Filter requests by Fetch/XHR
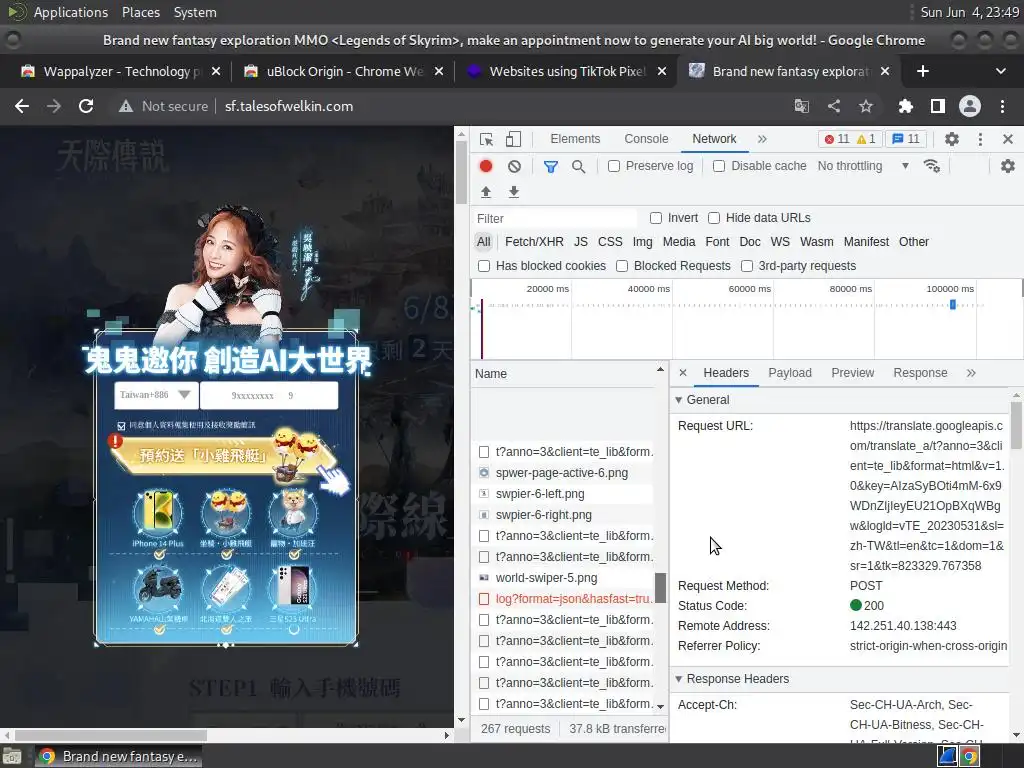 point(534,242)
